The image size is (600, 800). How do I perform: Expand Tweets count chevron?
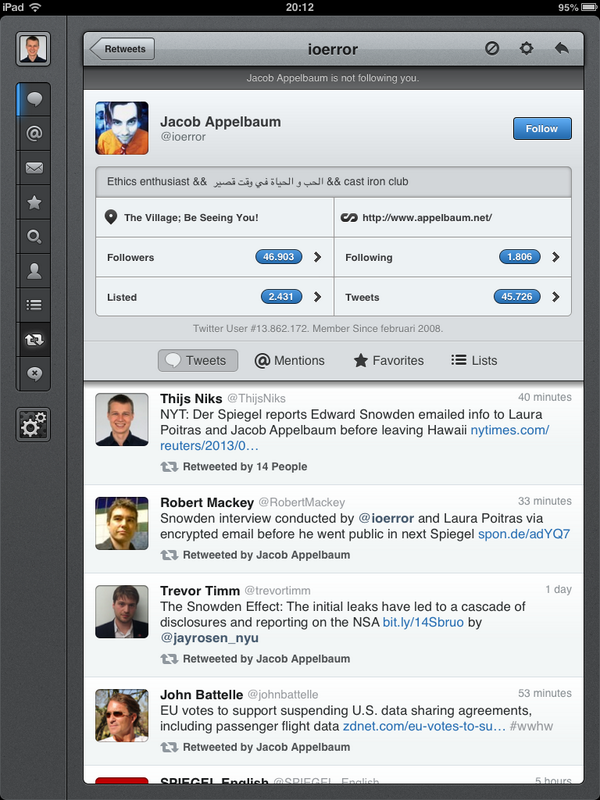pyautogui.click(x=556, y=297)
